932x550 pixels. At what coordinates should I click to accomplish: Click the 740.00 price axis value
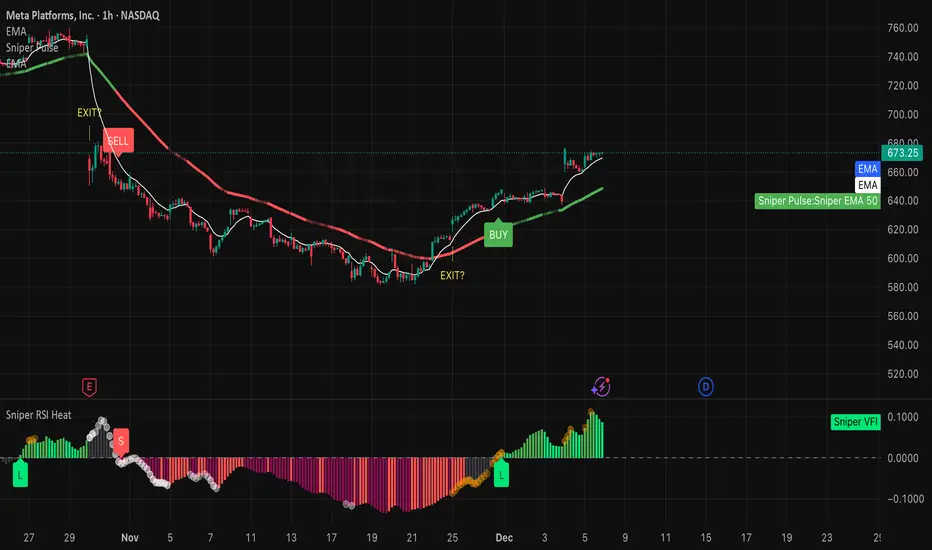click(x=902, y=57)
